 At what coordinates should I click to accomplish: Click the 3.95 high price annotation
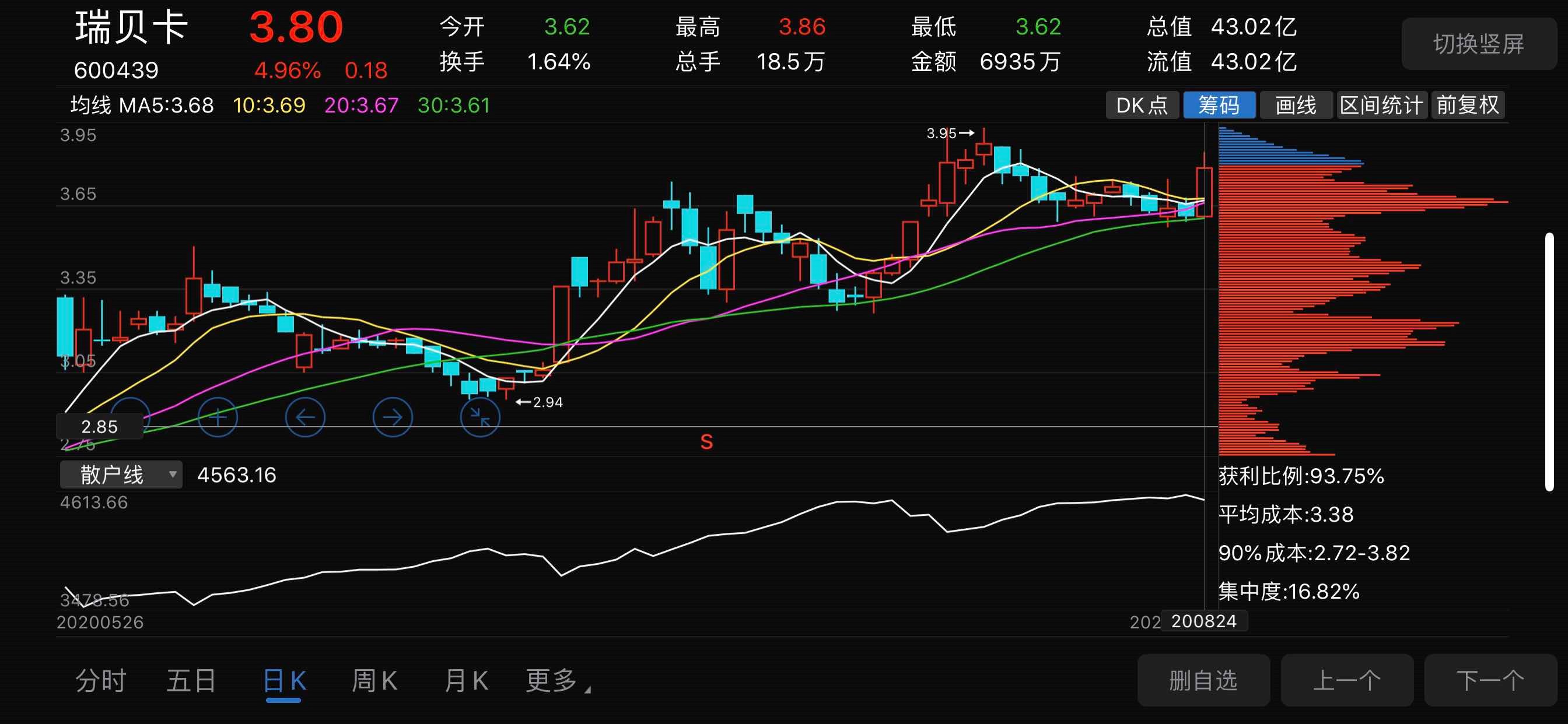950,133
